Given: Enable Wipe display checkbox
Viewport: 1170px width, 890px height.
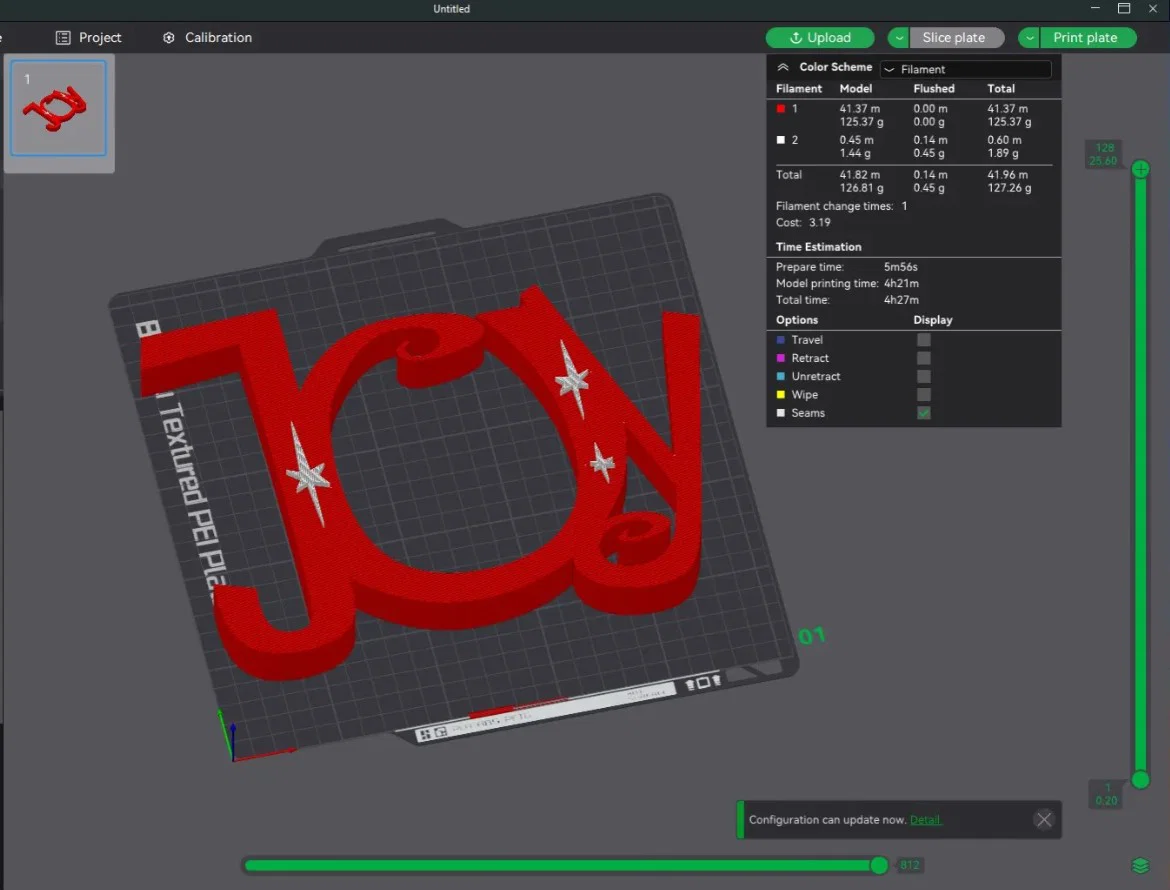Looking at the screenshot, I should 924,395.
